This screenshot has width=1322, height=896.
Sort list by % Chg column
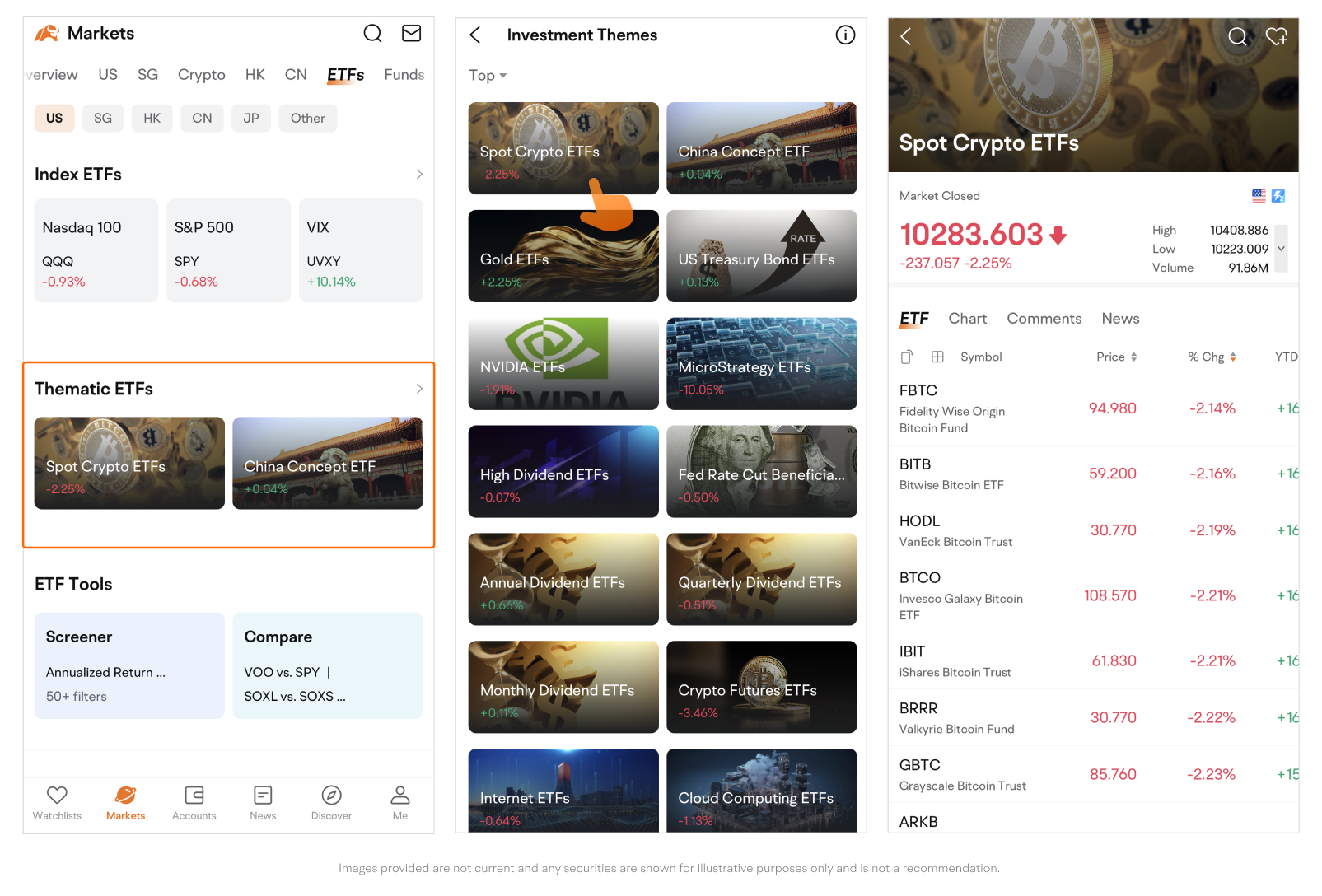tap(1212, 357)
